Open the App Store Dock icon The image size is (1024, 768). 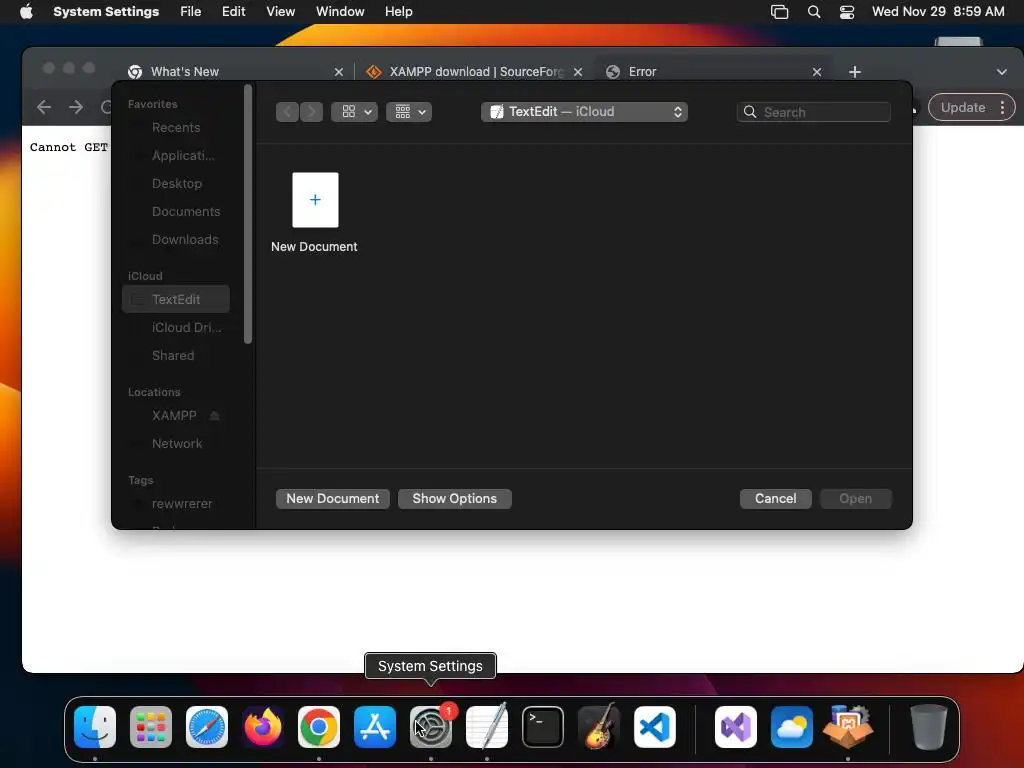tap(375, 727)
